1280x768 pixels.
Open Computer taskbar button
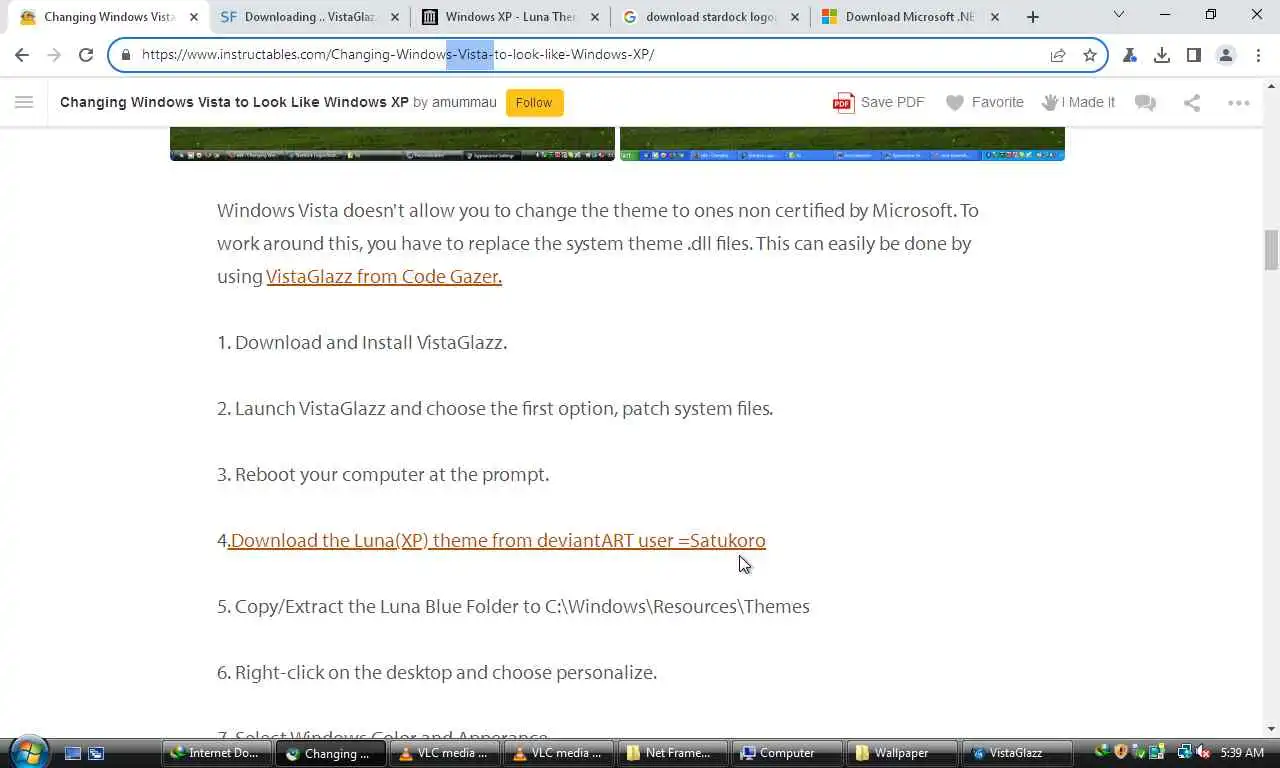click(x=786, y=753)
